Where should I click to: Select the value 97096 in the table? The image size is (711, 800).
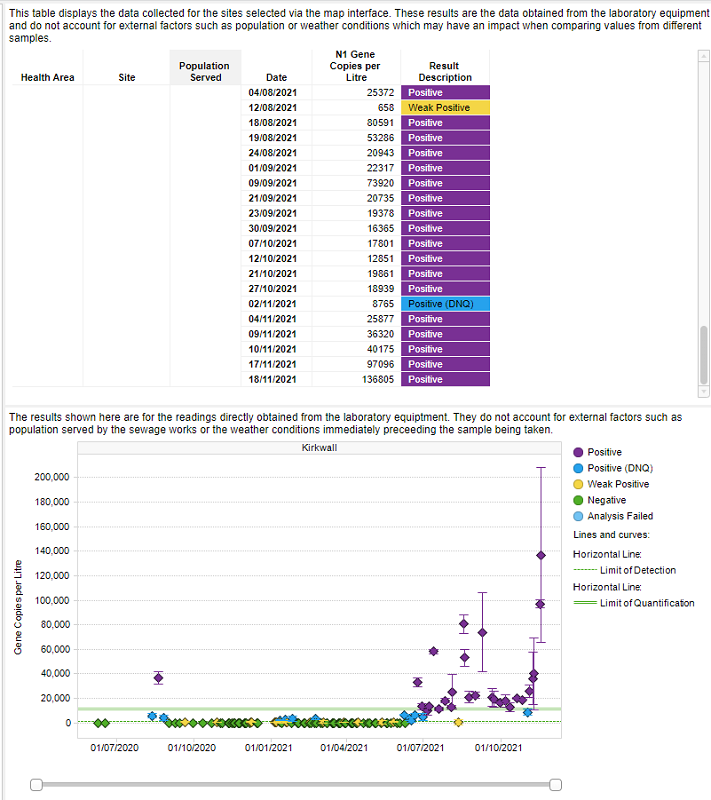pos(380,364)
